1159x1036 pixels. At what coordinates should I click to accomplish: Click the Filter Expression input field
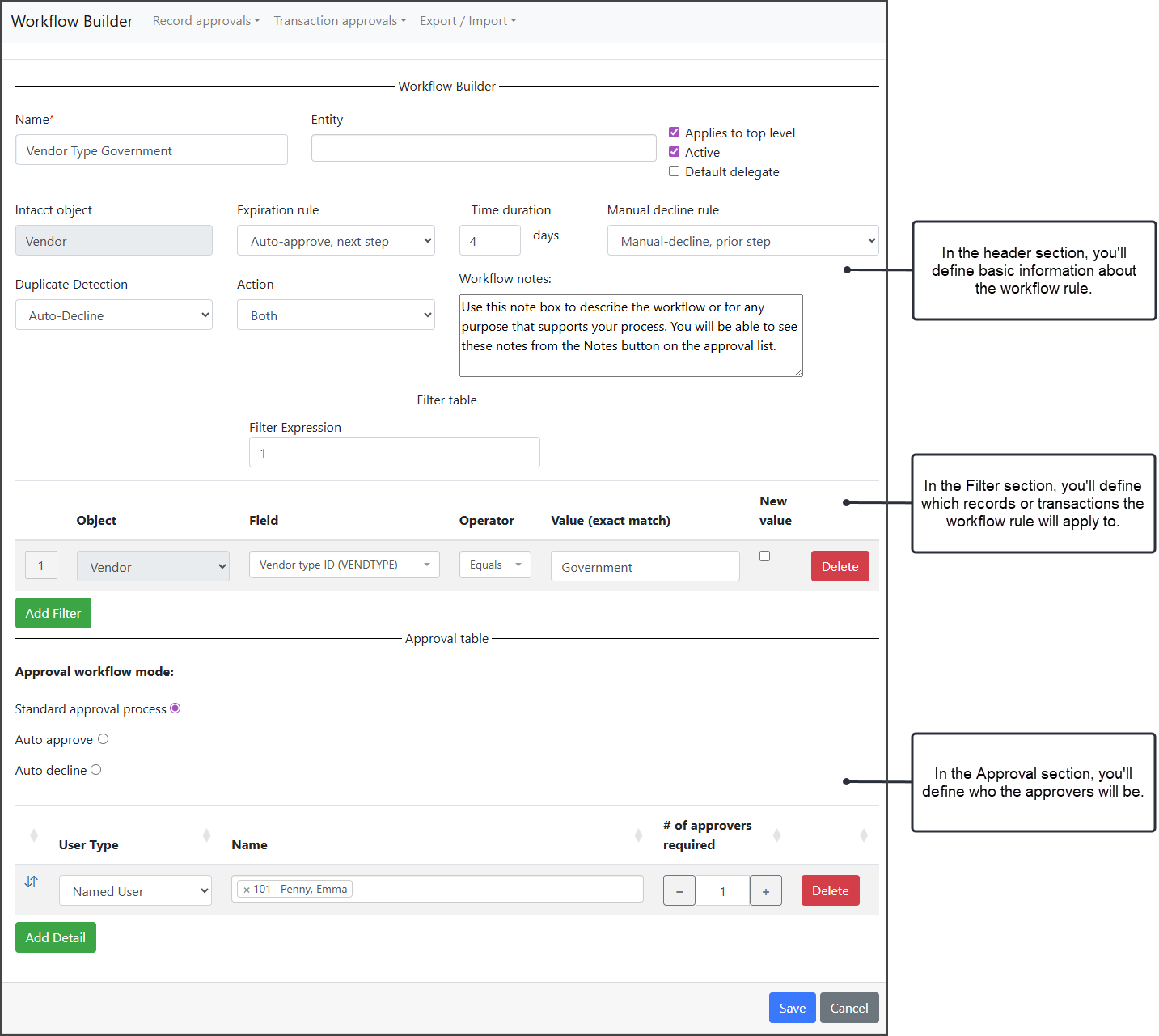click(x=394, y=452)
